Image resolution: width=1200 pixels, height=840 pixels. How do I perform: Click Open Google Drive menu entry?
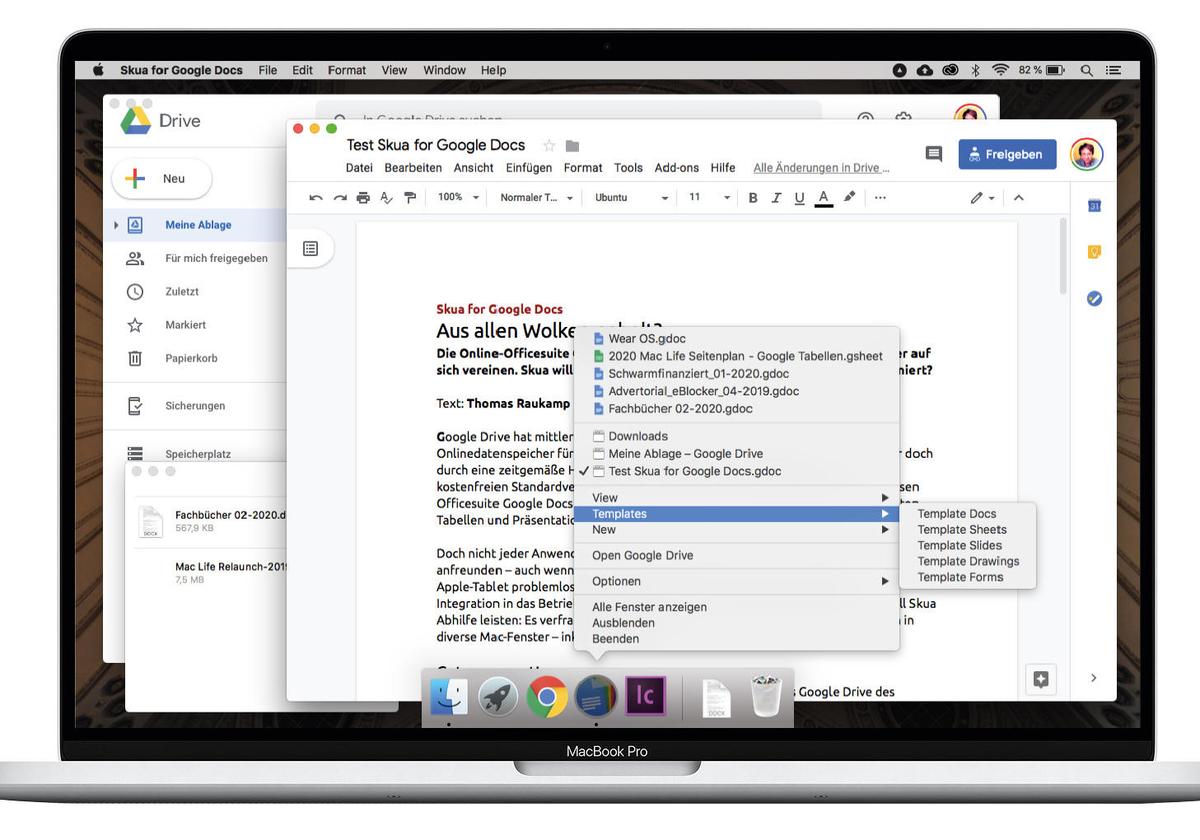737,556
